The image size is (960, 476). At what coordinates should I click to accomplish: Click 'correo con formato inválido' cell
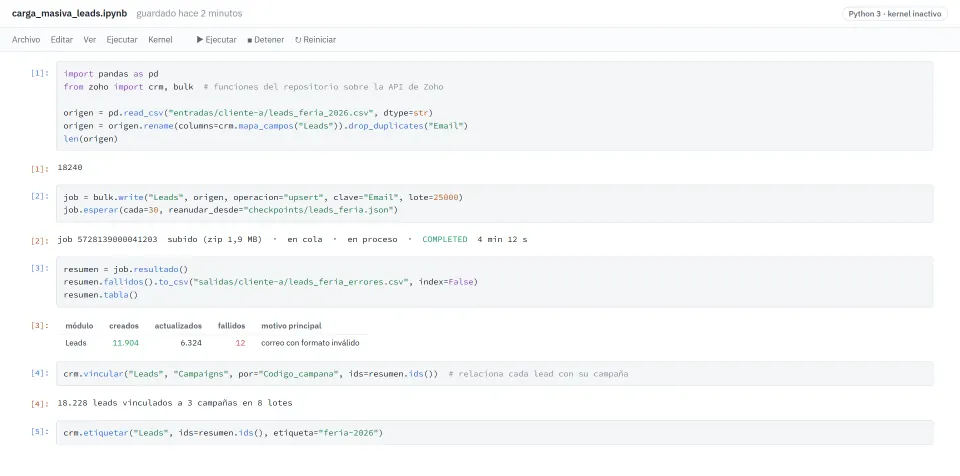point(310,343)
